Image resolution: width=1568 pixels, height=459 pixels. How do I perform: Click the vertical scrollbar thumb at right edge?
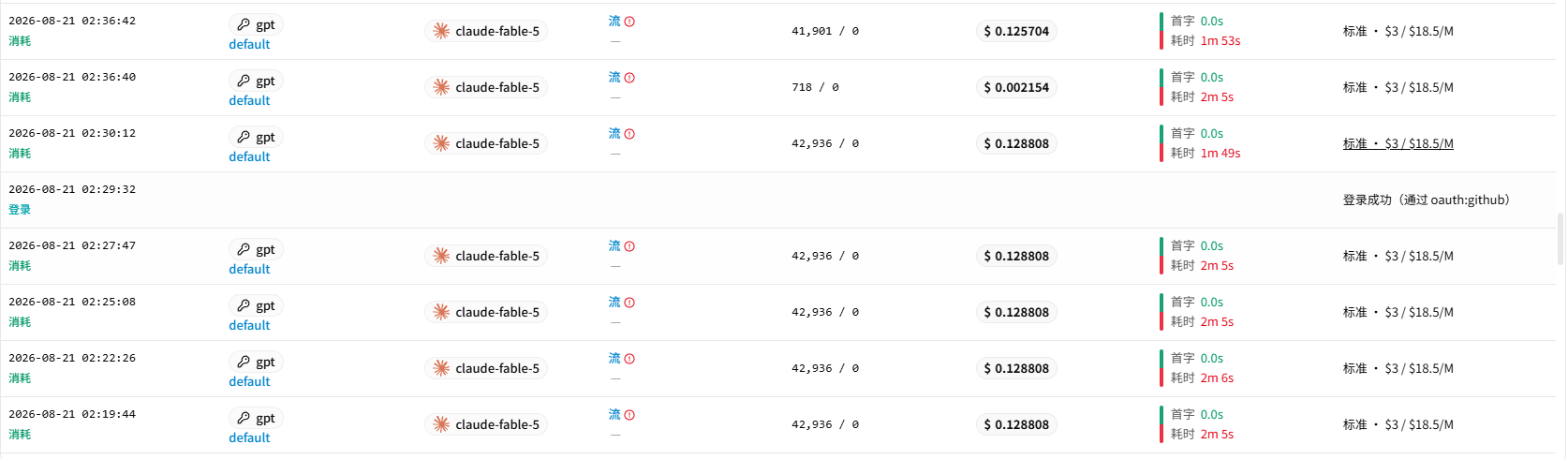tap(1561, 239)
